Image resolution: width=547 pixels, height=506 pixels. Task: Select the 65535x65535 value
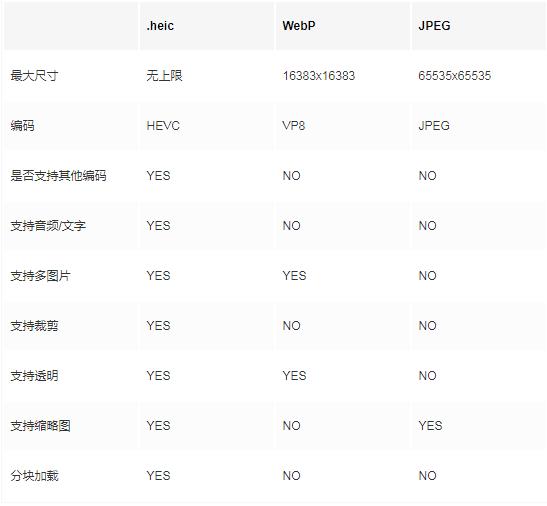point(455,76)
